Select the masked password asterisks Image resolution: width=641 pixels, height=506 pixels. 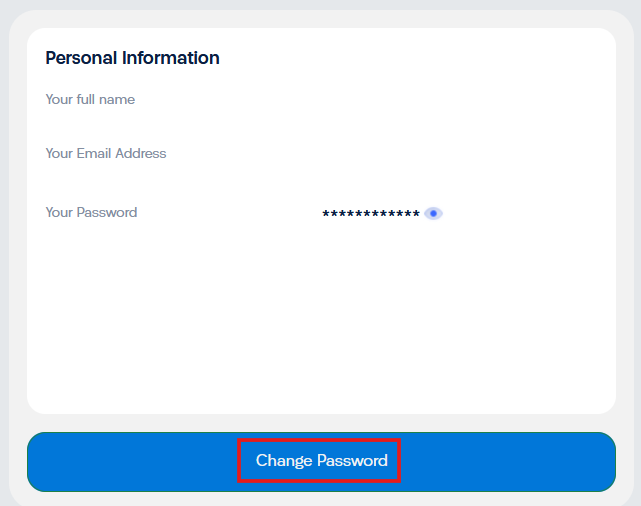(371, 213)
